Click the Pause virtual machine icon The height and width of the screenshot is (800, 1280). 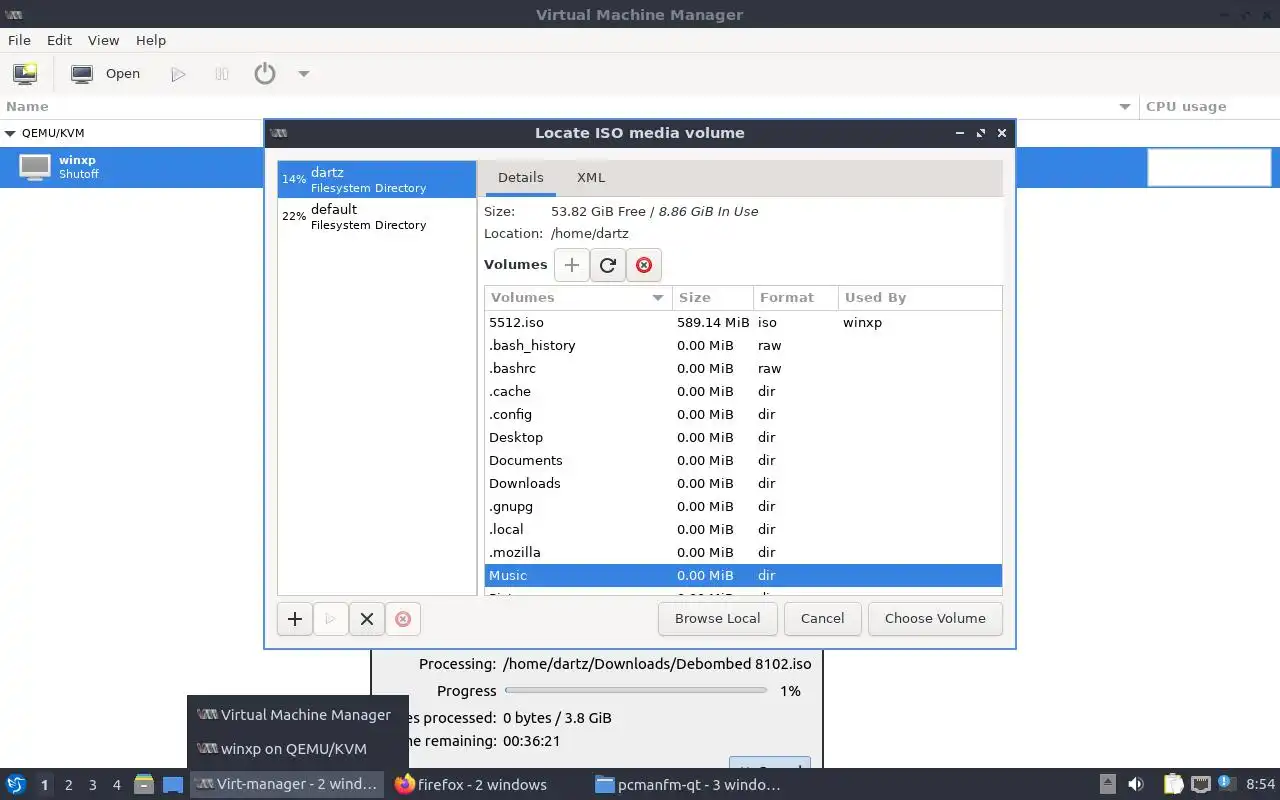pos(222,73)
